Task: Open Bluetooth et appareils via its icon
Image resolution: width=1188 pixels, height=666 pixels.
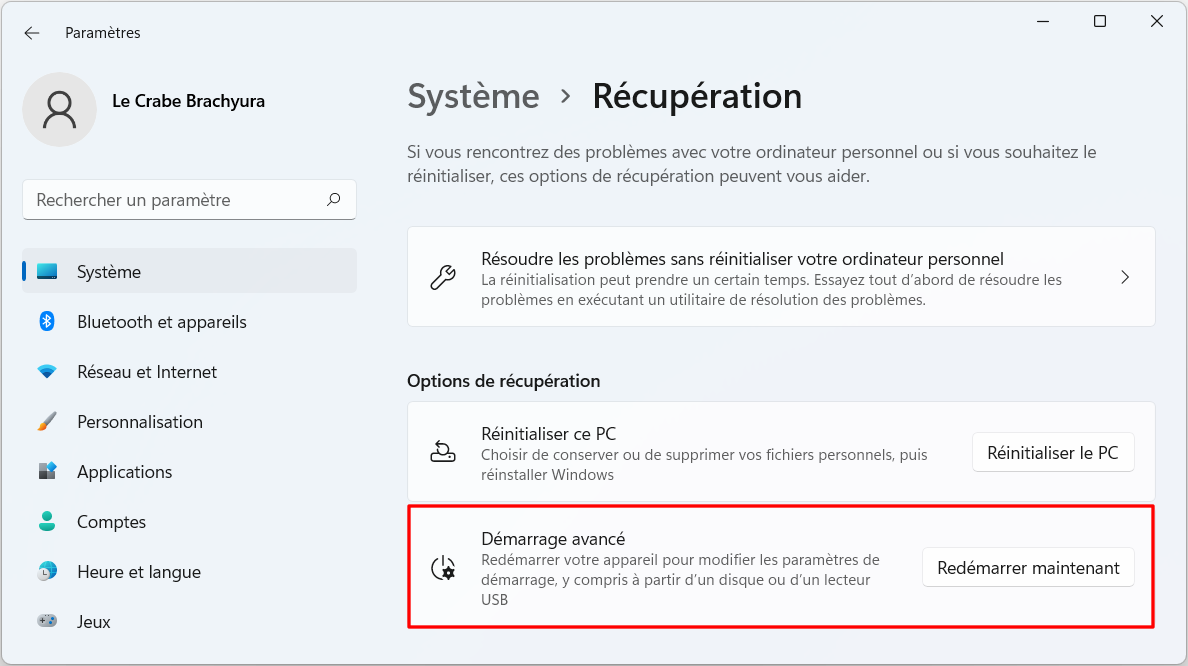Action: 47,321
